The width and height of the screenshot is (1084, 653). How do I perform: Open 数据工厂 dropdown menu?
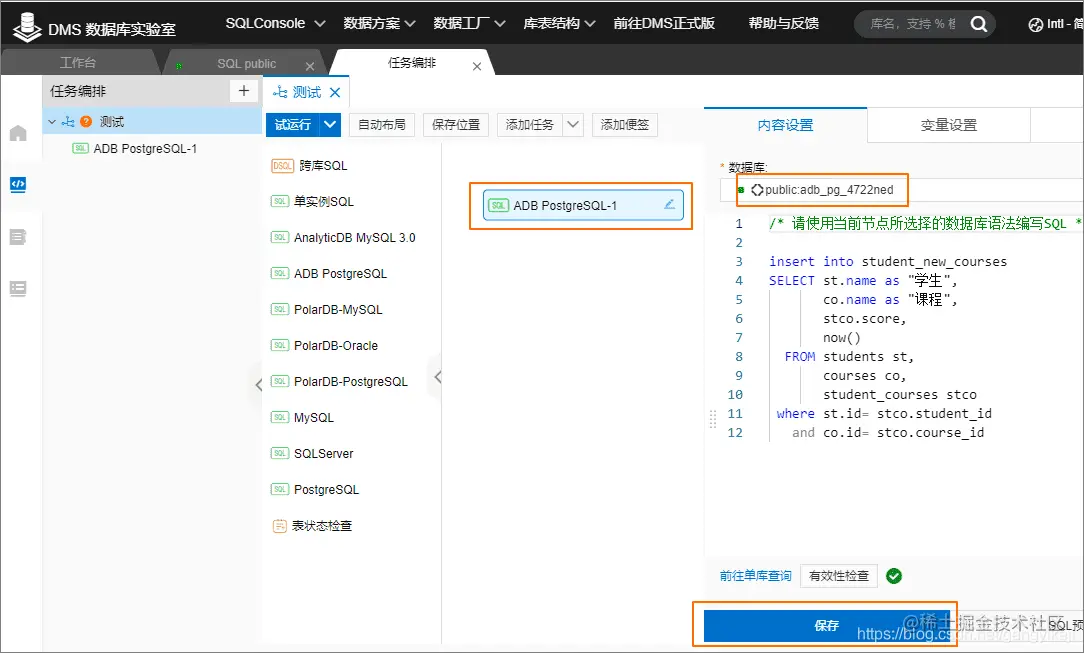pos(469,23)
